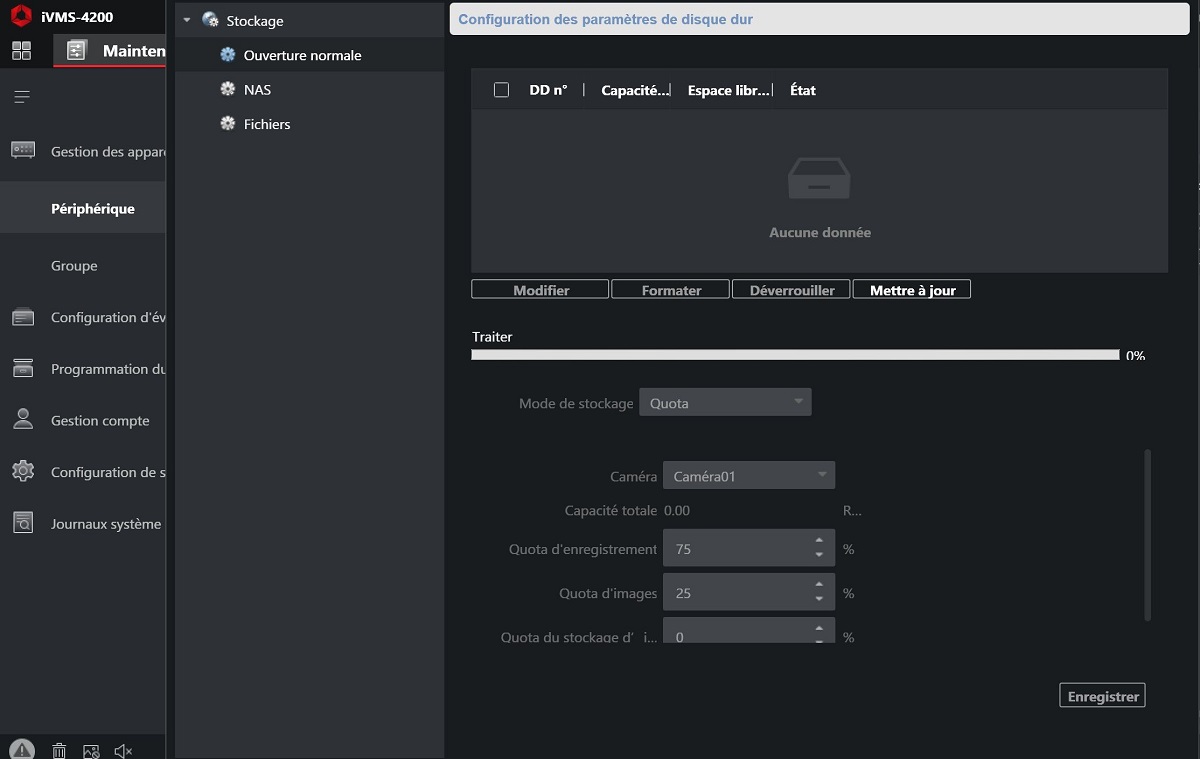The image size is (1200, 759).
Task: Collapse the Stockage tree node
Action: [x=187, y=20]
